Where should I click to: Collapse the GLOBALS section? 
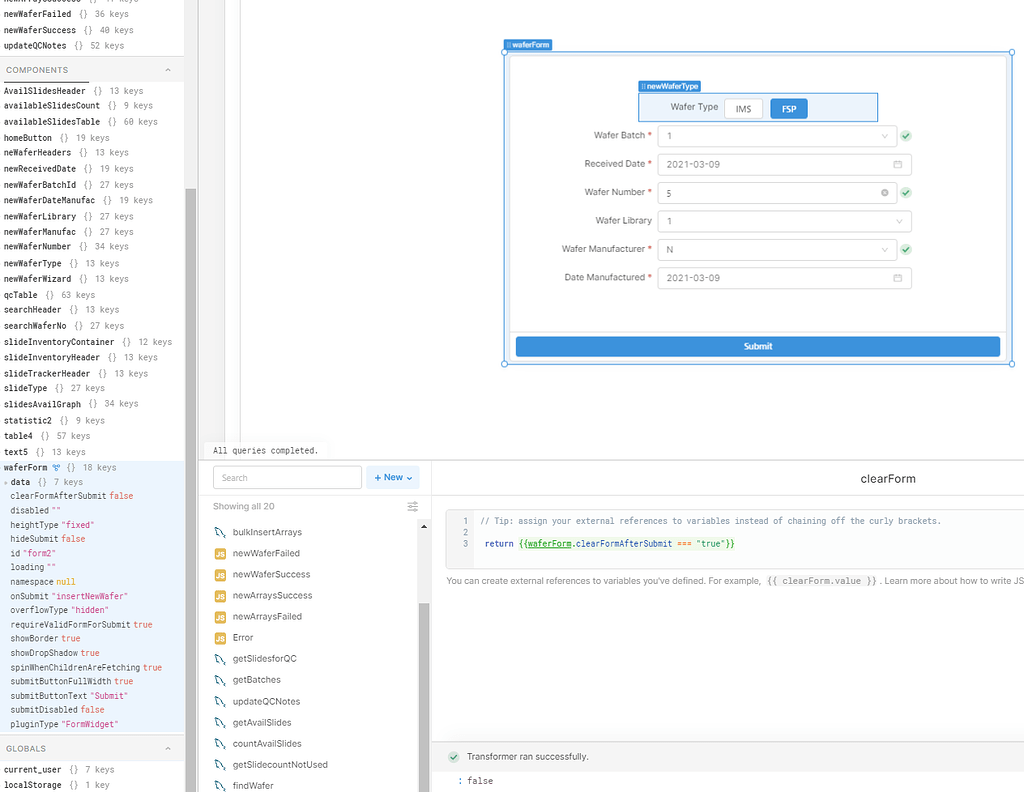(167, 747)
